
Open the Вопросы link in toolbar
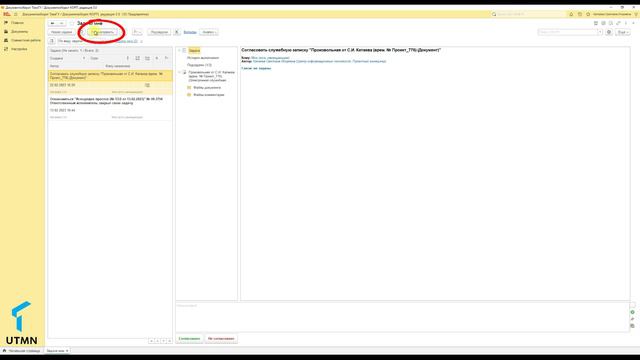coord(190,32)
